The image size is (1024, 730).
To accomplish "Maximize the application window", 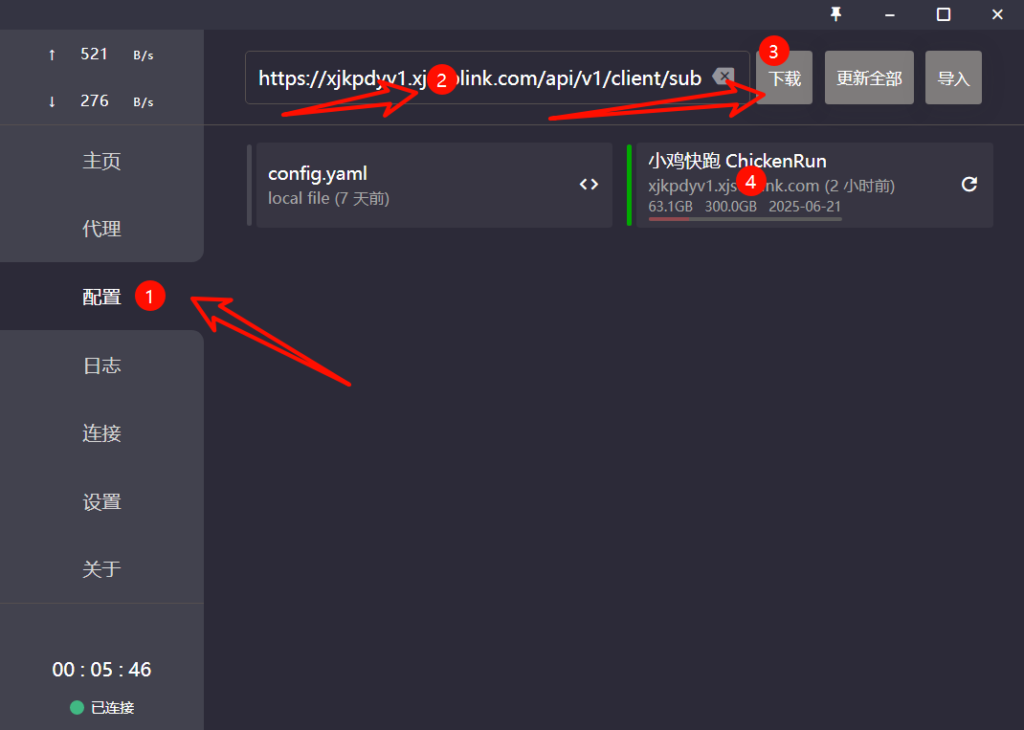I will coord(943,14).
